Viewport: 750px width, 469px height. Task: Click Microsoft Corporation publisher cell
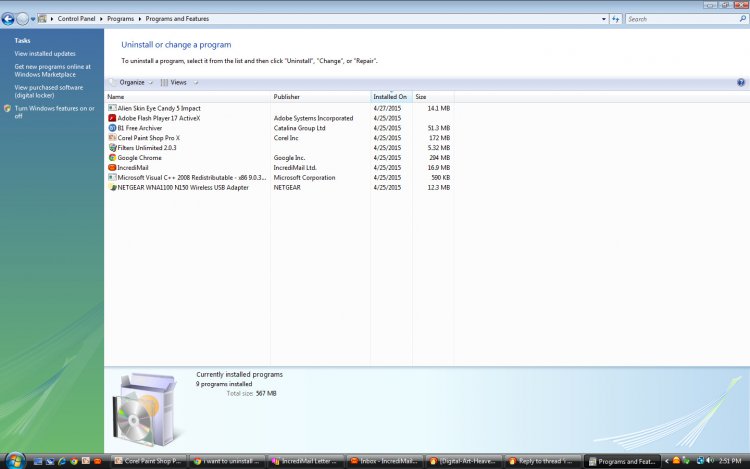coord(304,177)
